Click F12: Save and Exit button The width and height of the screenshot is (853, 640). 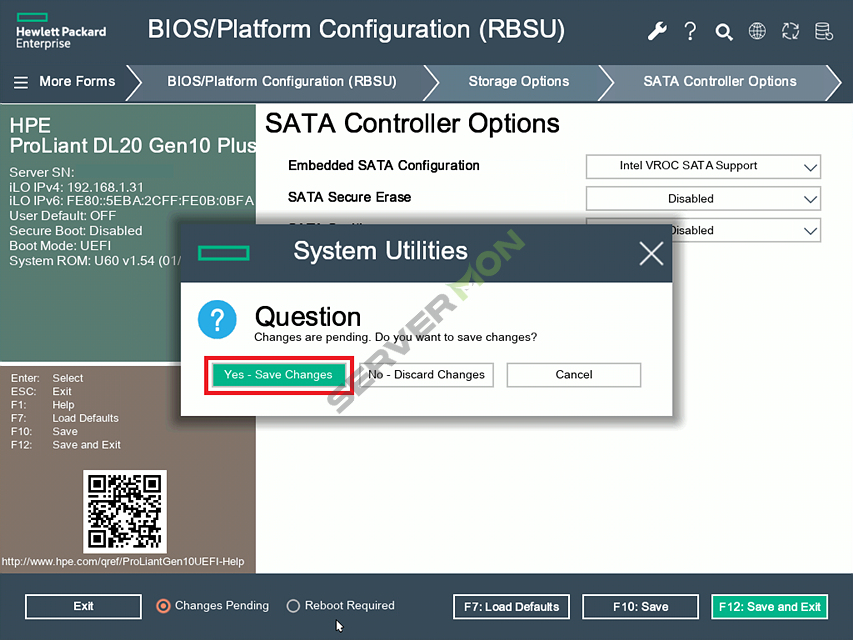pyautogui.click(x=770, y=606)
